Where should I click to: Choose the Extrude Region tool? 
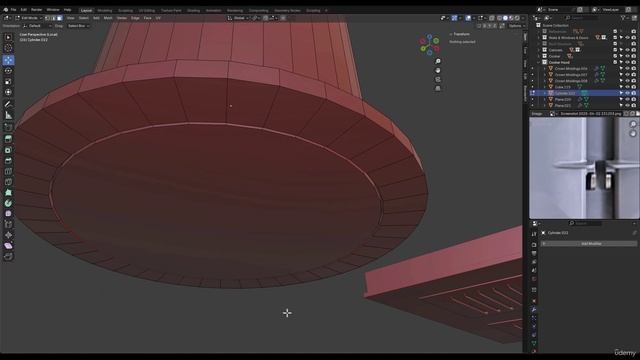tap(8, 139)
